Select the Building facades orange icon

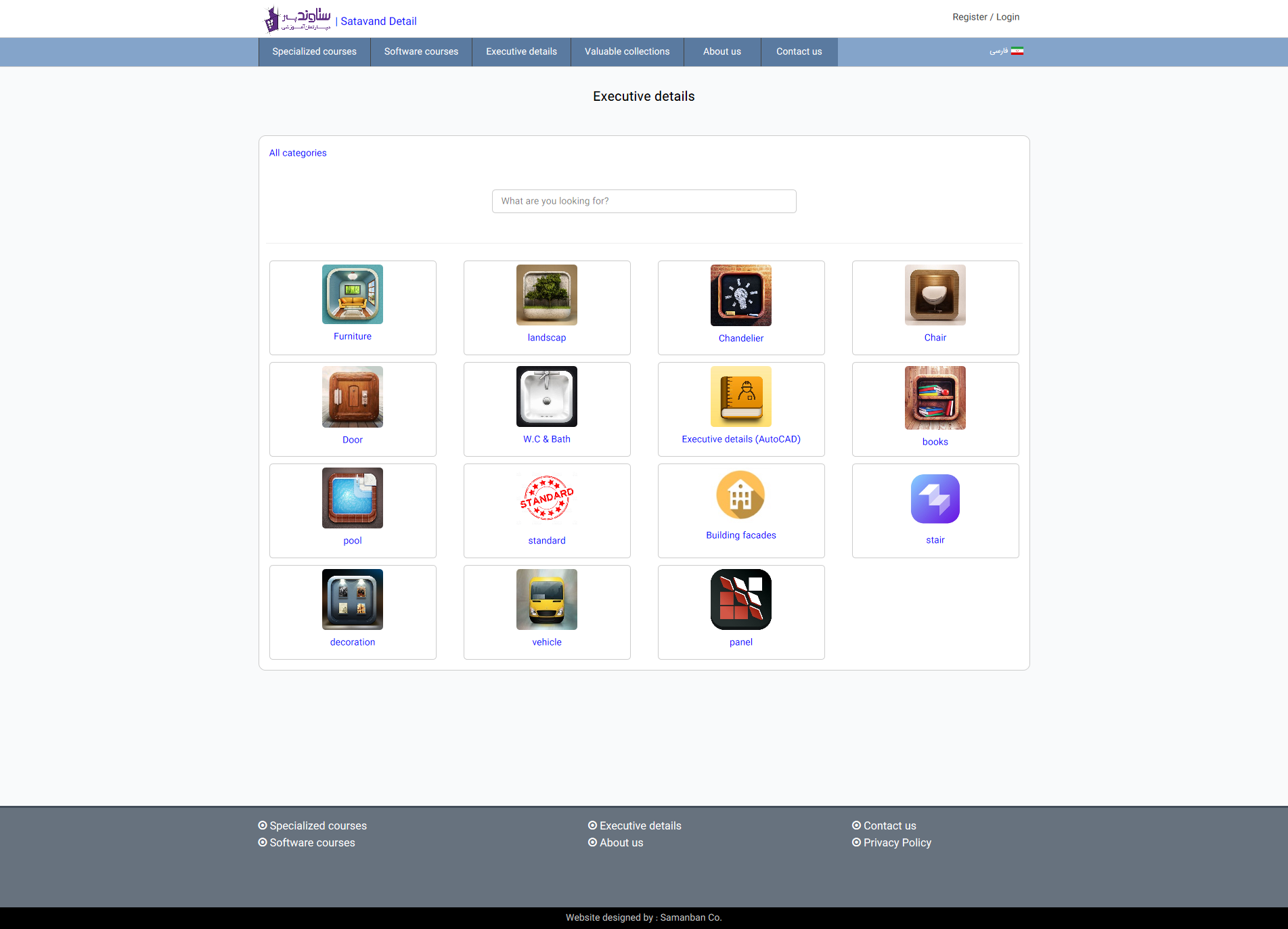click(741, 495)
